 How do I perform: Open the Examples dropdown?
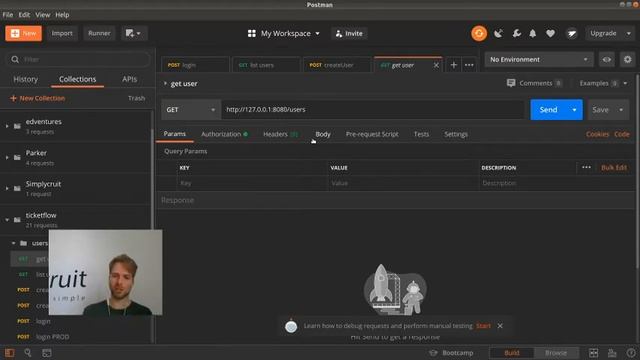[x=603, y=83]
